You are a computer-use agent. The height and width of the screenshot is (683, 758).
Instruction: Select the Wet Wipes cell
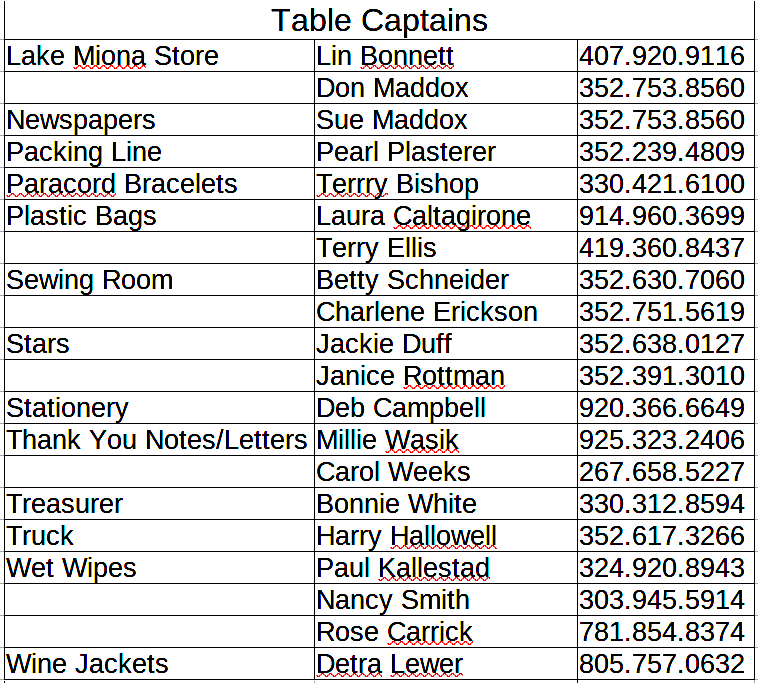tap(71, 568)
